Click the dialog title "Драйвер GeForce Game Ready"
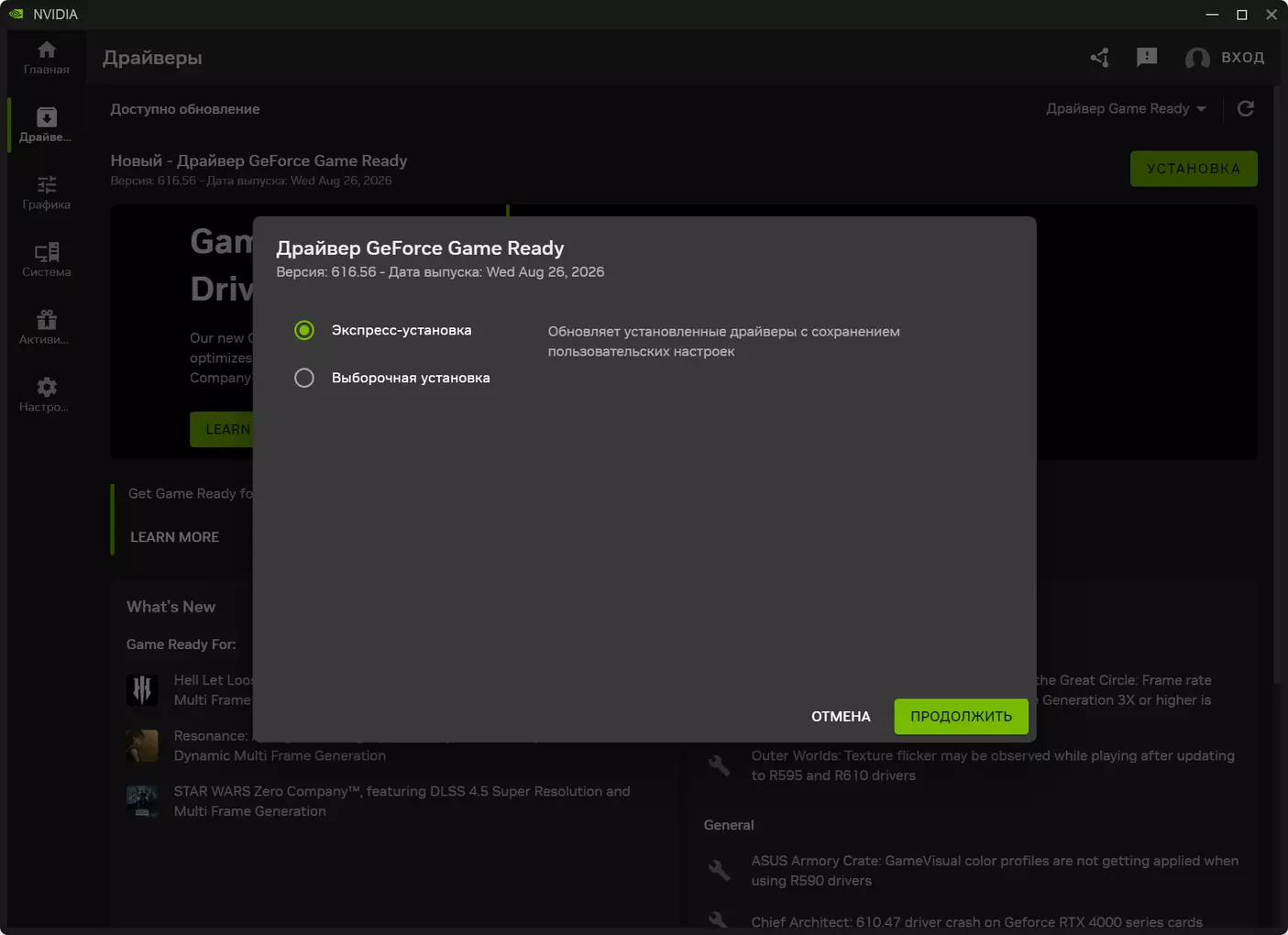This screenshot has height=935, width=1288. (x=420, y=247)
